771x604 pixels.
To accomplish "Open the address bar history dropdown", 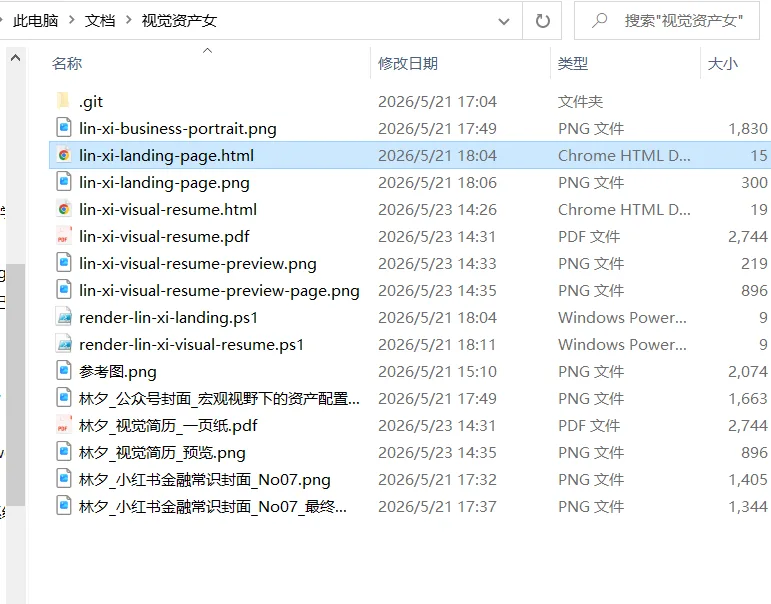I will (x=504, y=21).
